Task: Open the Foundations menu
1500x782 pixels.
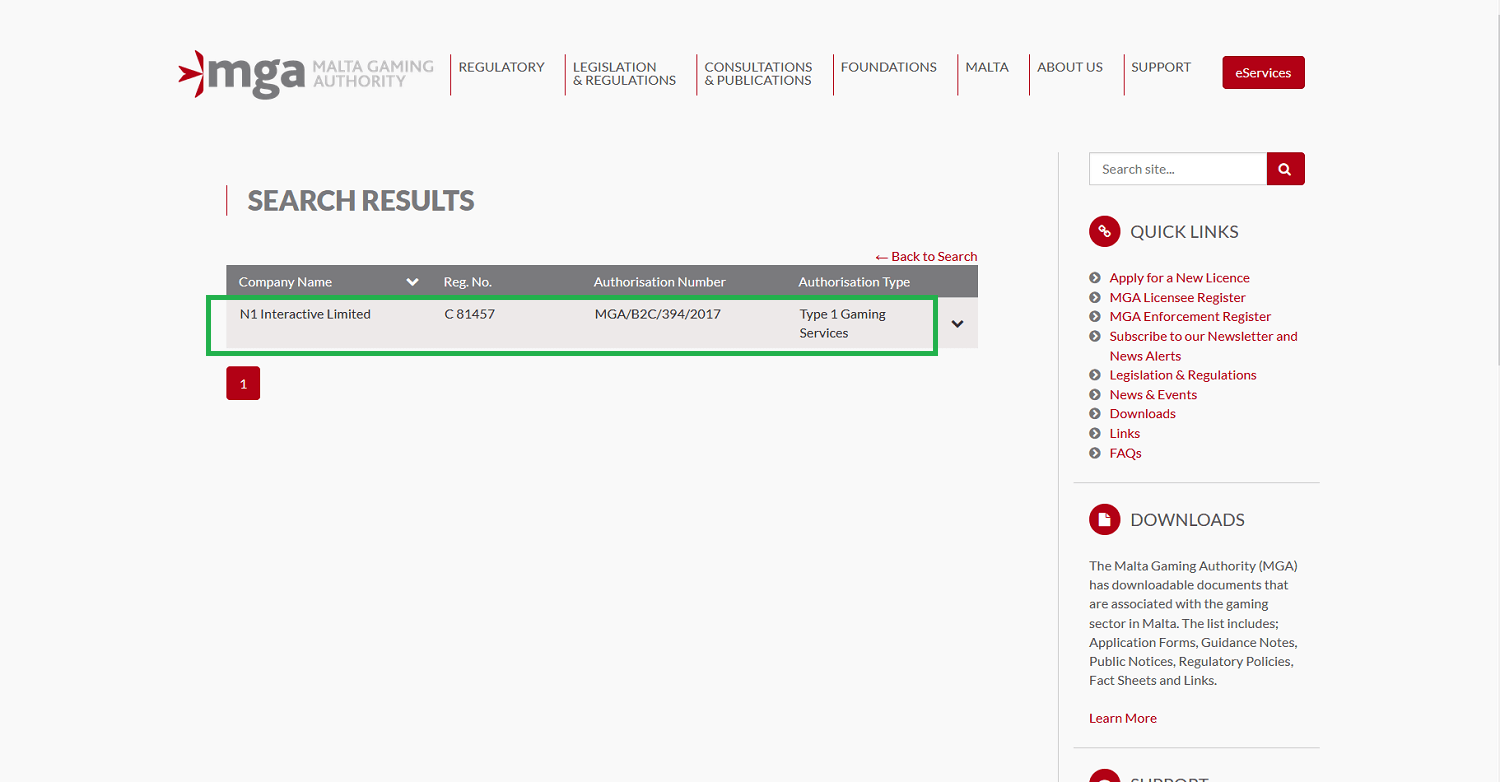Action: coord(889,67)
